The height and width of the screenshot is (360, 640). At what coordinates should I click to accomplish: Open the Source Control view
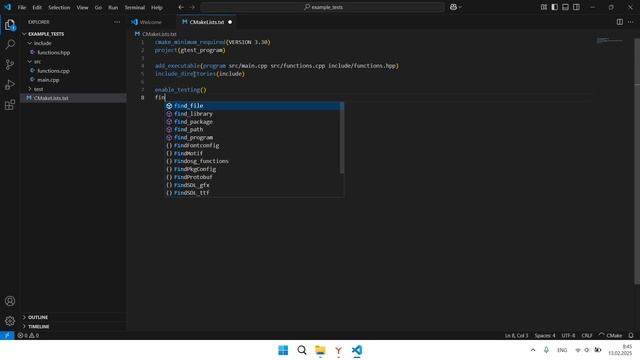(x=10, y=64)
